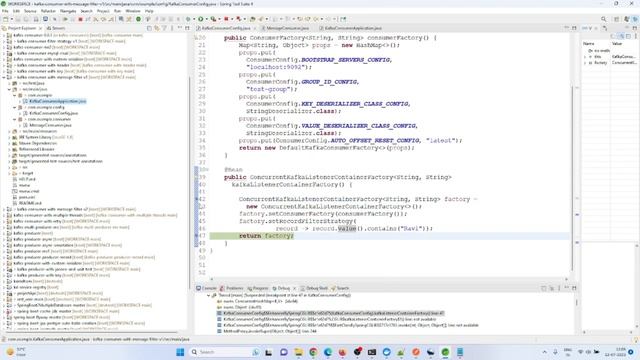Toggle breakpoint marker on line 47 gutter

click(196, 236)
